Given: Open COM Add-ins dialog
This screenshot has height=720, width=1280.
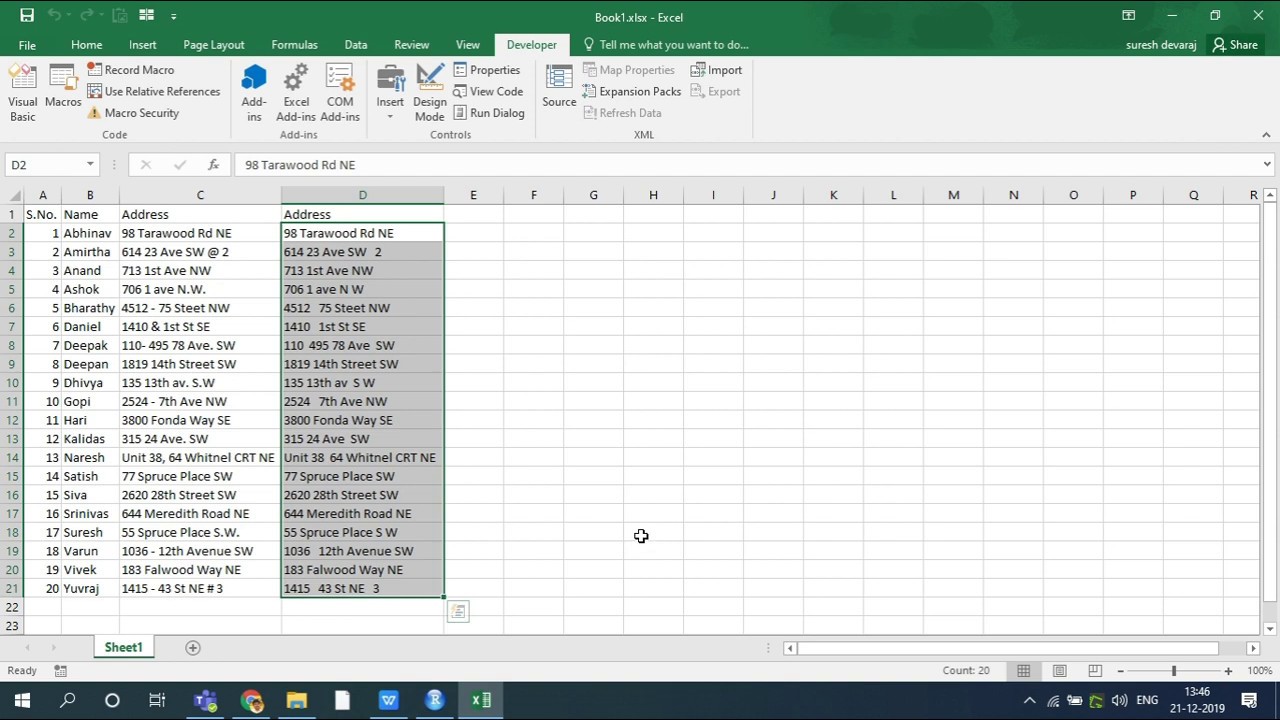Looking at the screenshot, I should click(x=340, y=93).
